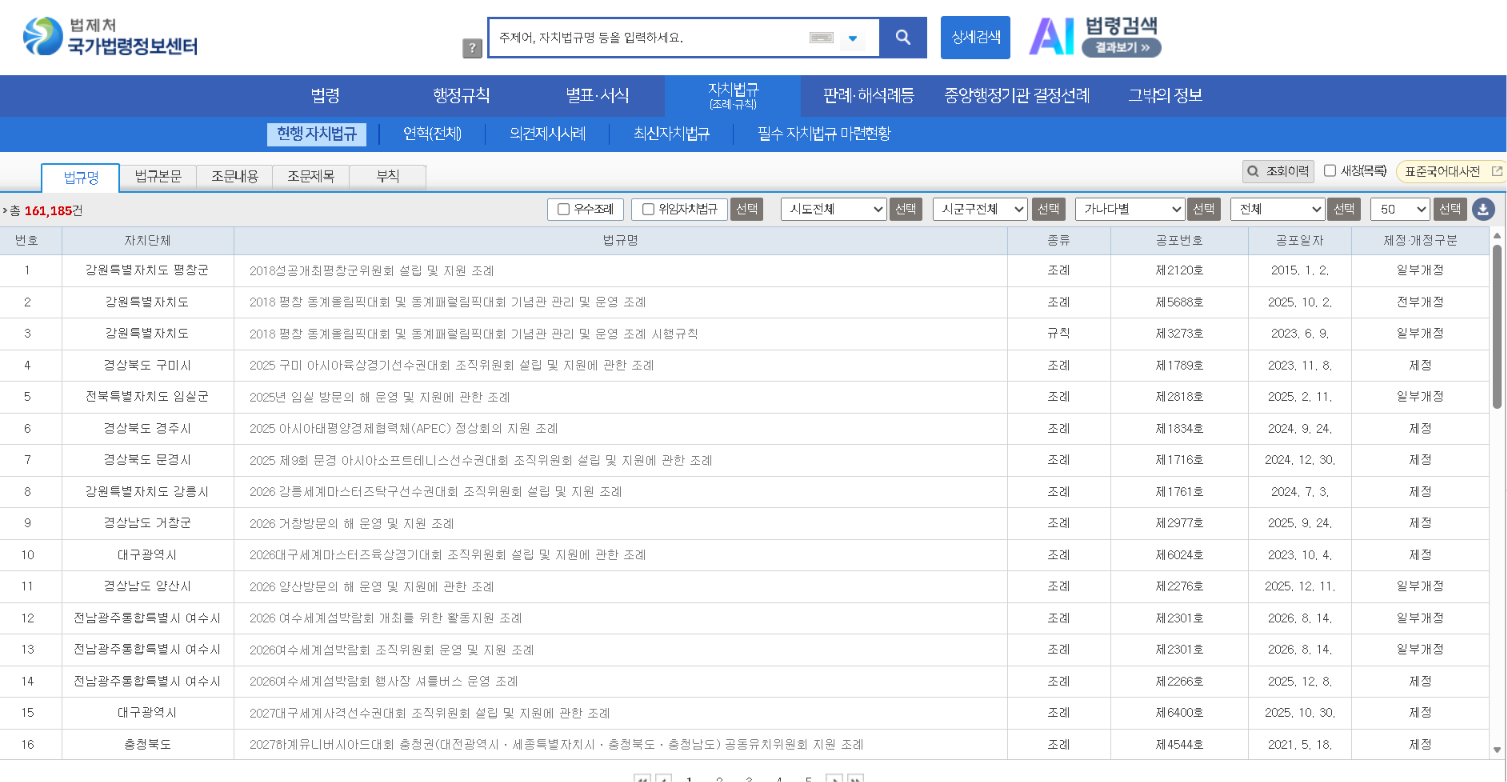Image resolution: width=1507 pixels, height=782 pixels.
Task: Switch to the 조문제목 tab
Action: (311, 177)
